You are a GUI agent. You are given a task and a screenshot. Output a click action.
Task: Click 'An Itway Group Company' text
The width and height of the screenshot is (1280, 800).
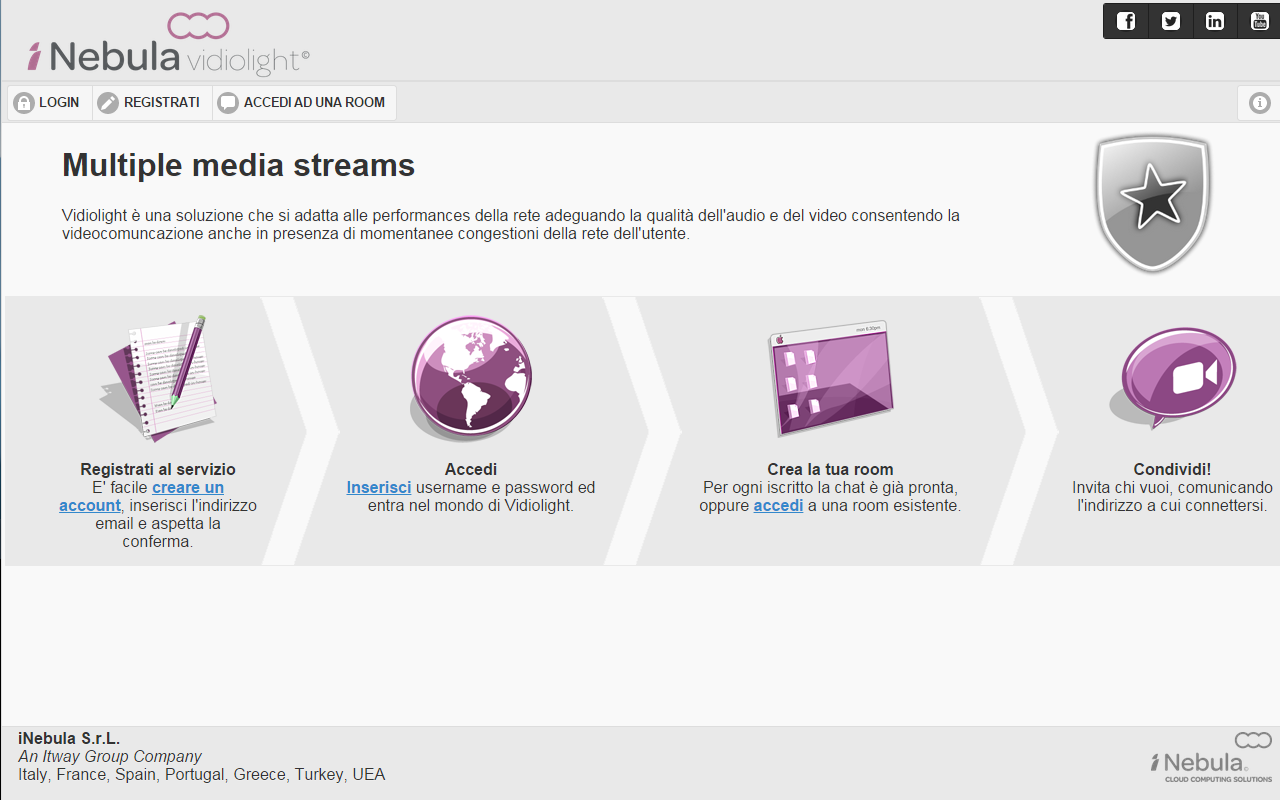[x=110, y=756]
